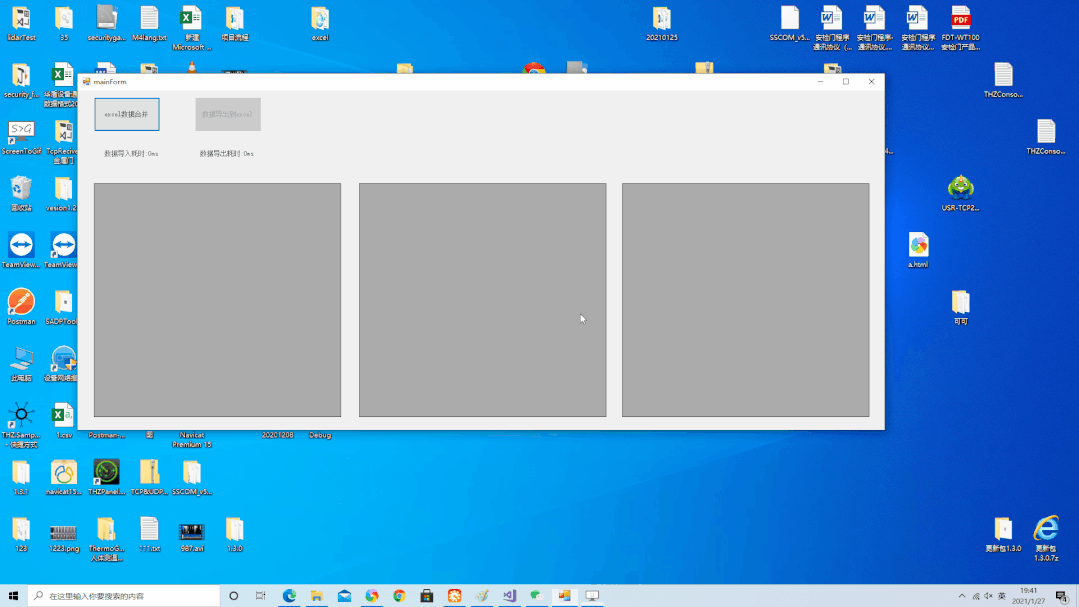Select the 1223.png image file
Screen dimensions: 1079x607
point(63,535)
